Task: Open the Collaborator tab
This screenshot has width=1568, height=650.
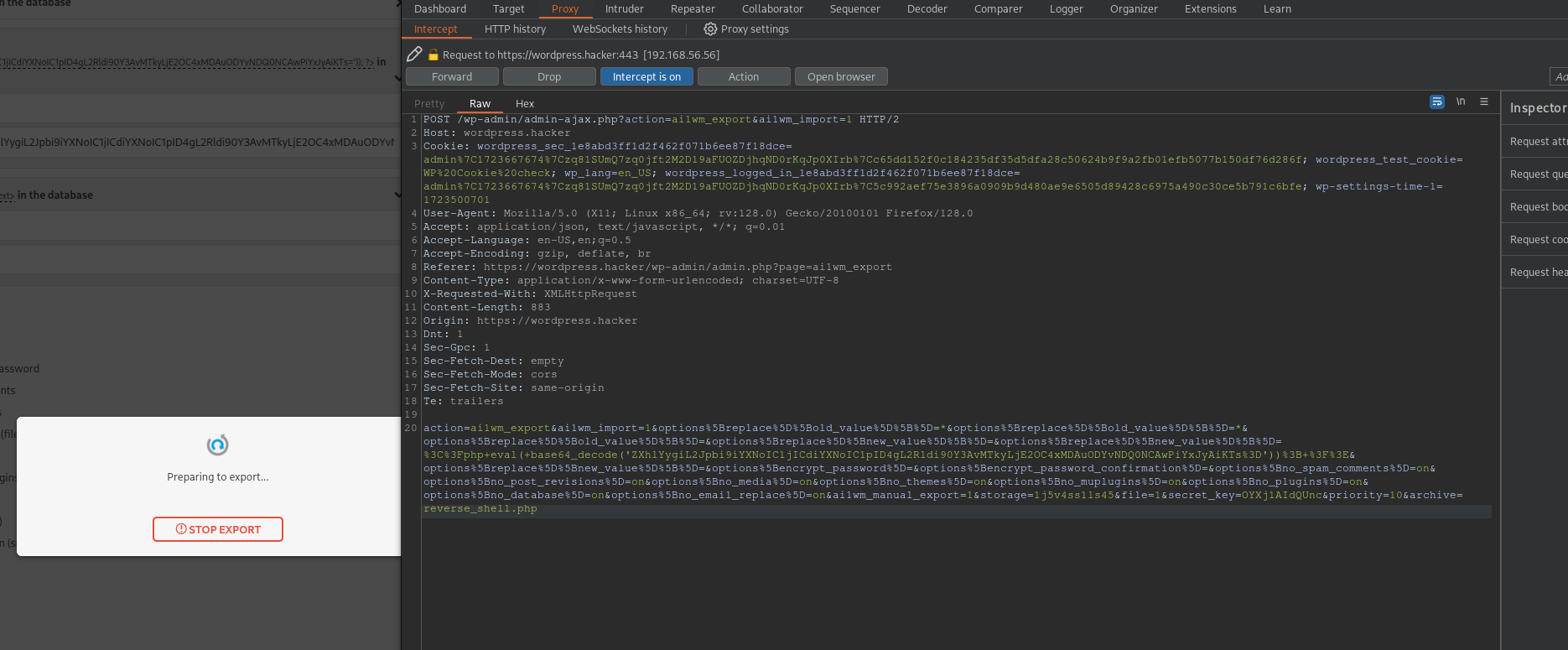Action: [772, 9]
